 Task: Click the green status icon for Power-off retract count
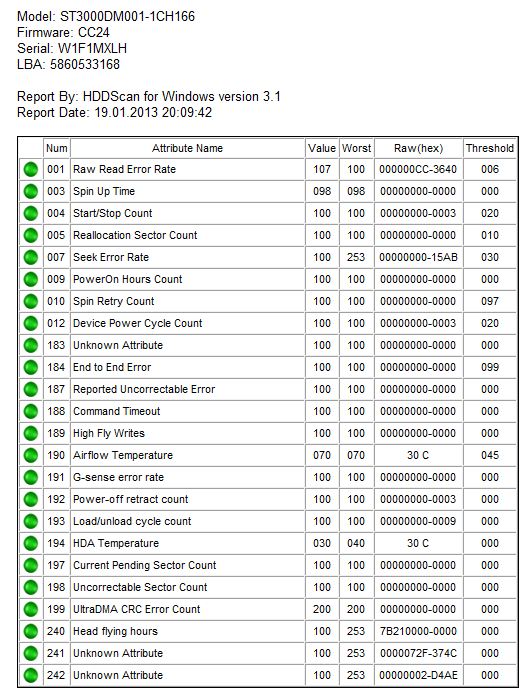coord(31,500)
